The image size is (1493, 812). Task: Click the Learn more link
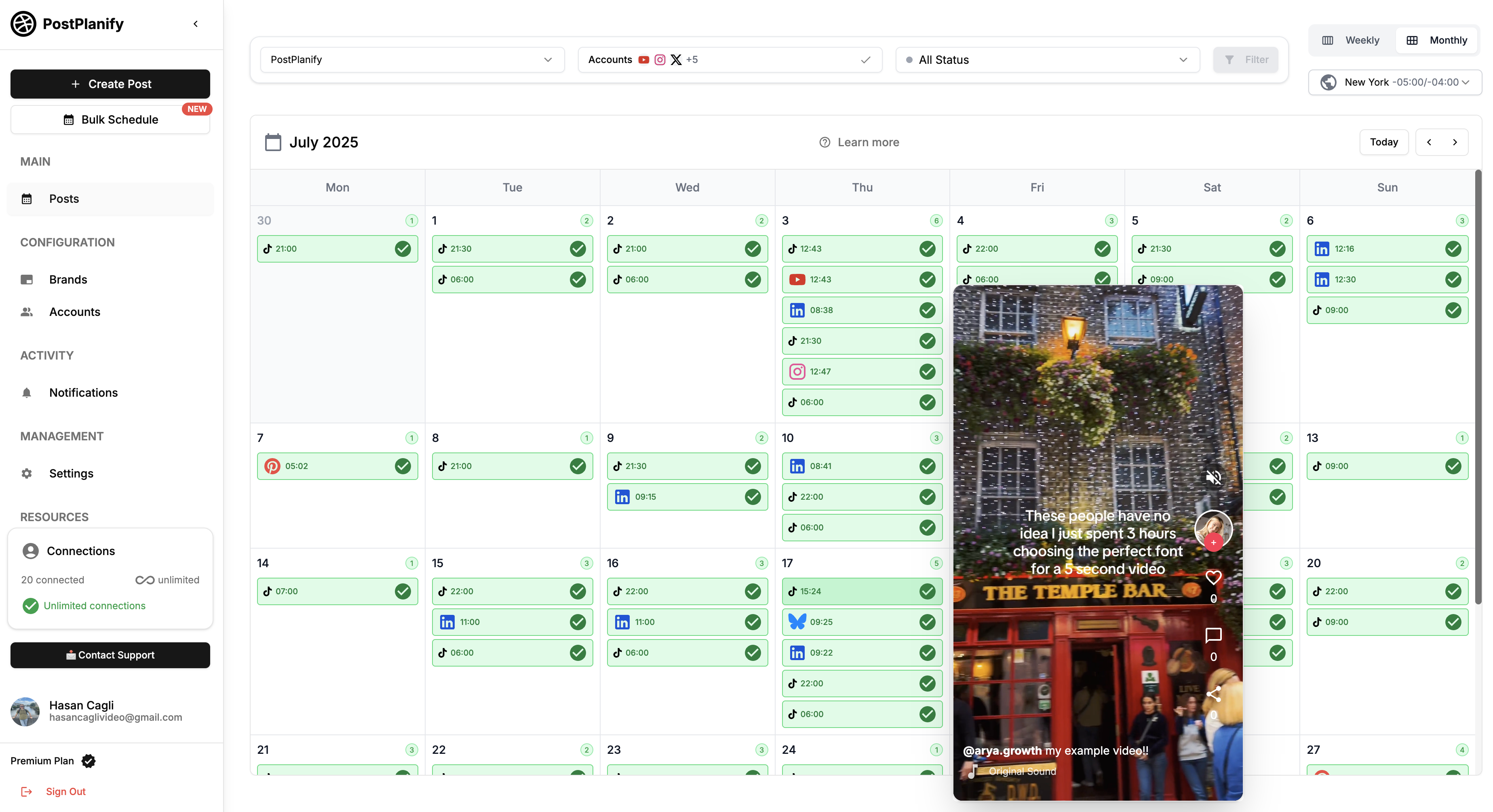point(859,142)
